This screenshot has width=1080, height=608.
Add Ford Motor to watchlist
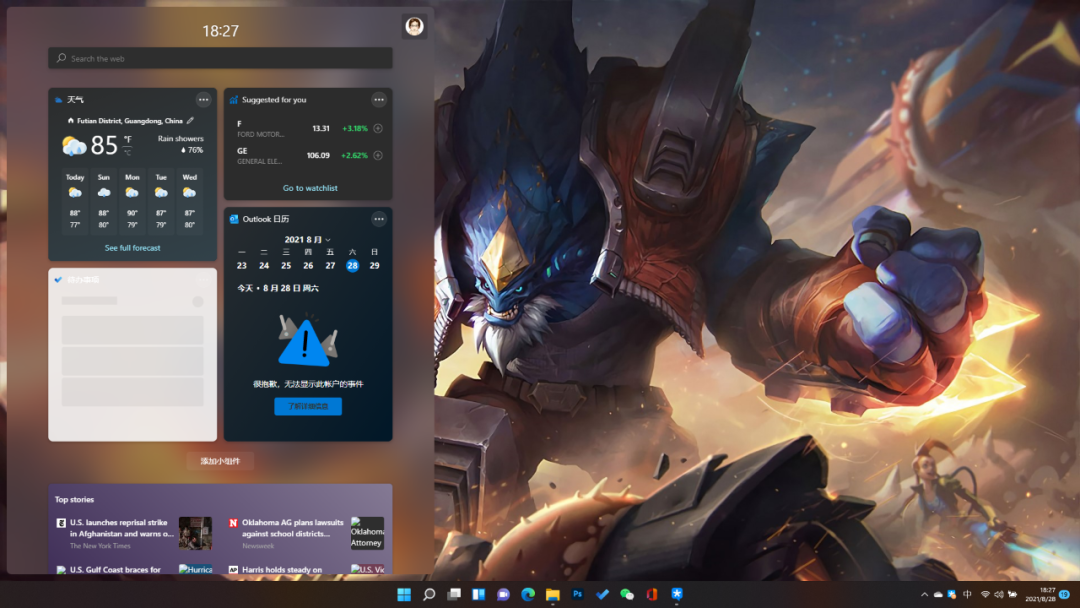378,128
